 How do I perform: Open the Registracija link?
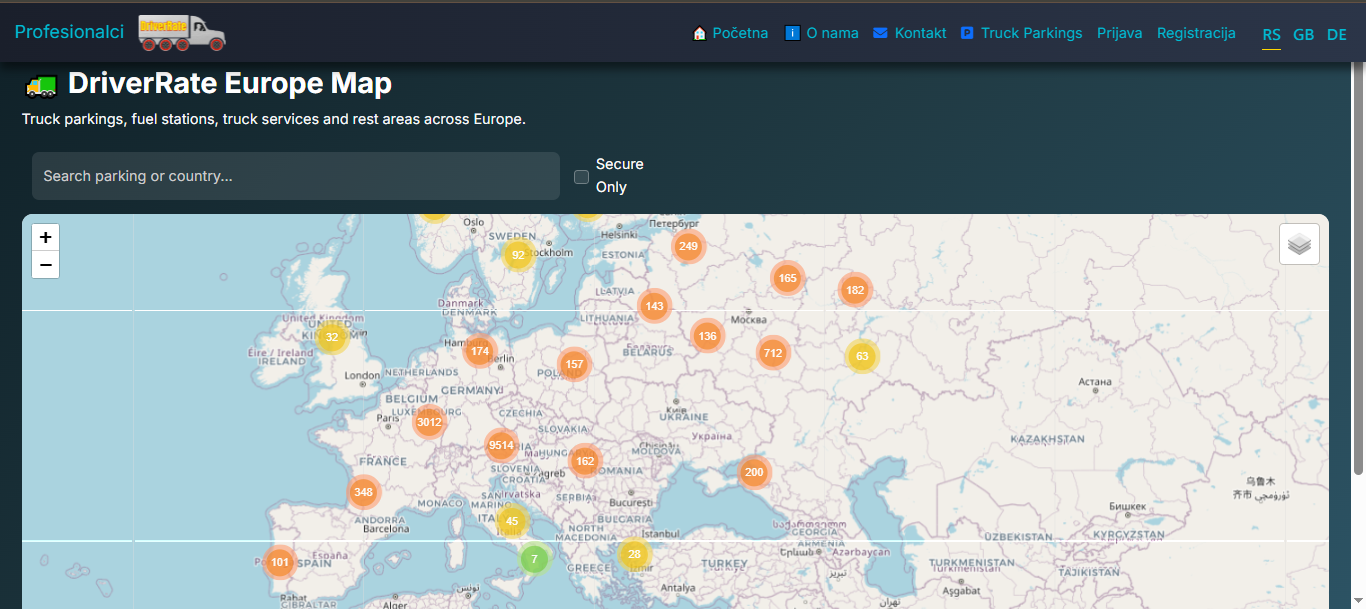[x=1196, y=33]
